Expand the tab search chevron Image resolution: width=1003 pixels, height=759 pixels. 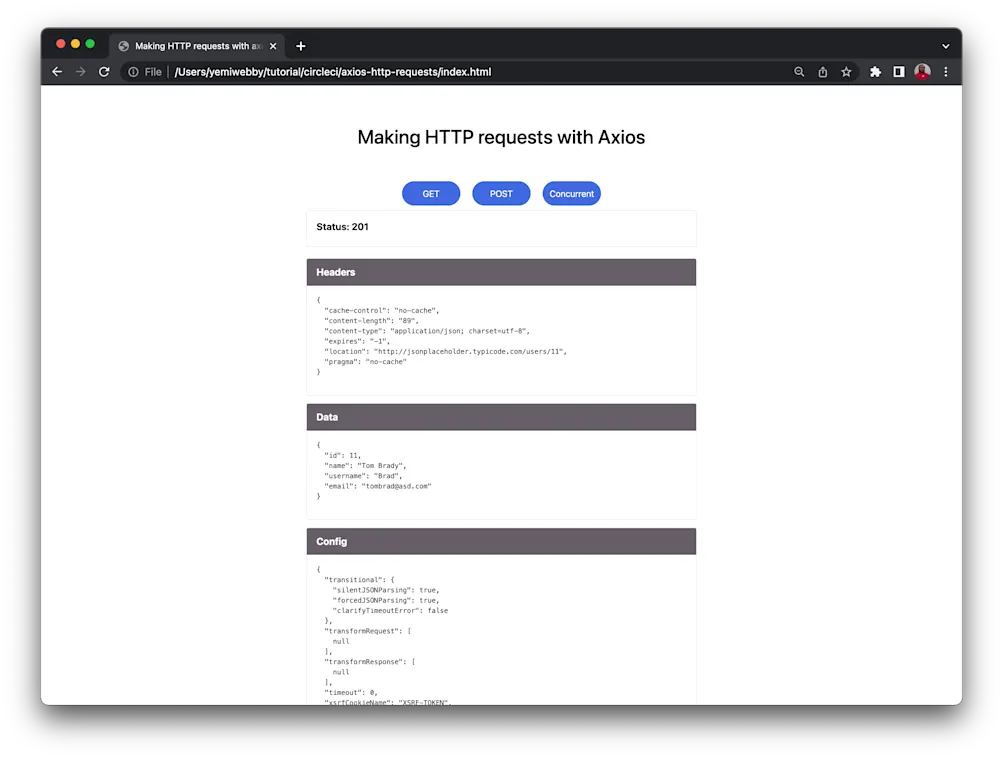945,46
